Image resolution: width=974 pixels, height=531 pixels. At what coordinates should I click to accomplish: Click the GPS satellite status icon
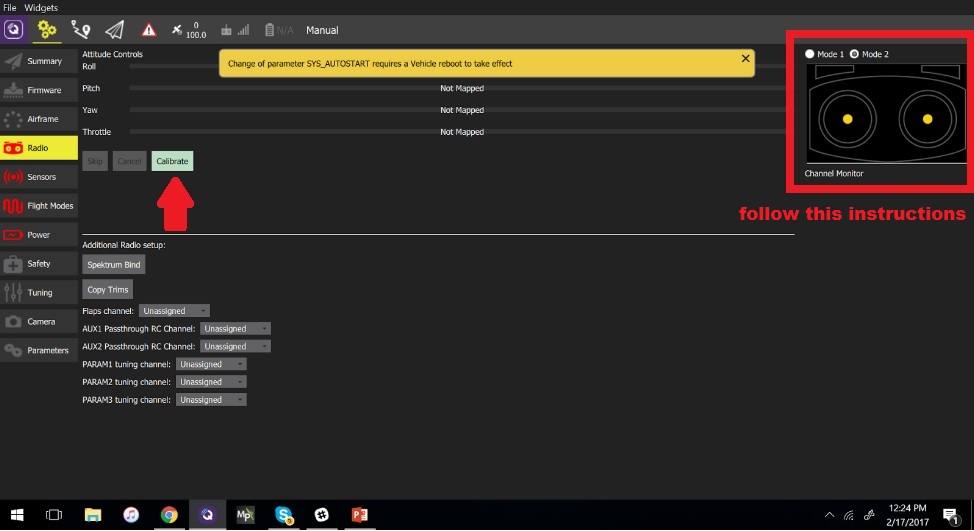[177, 30]
